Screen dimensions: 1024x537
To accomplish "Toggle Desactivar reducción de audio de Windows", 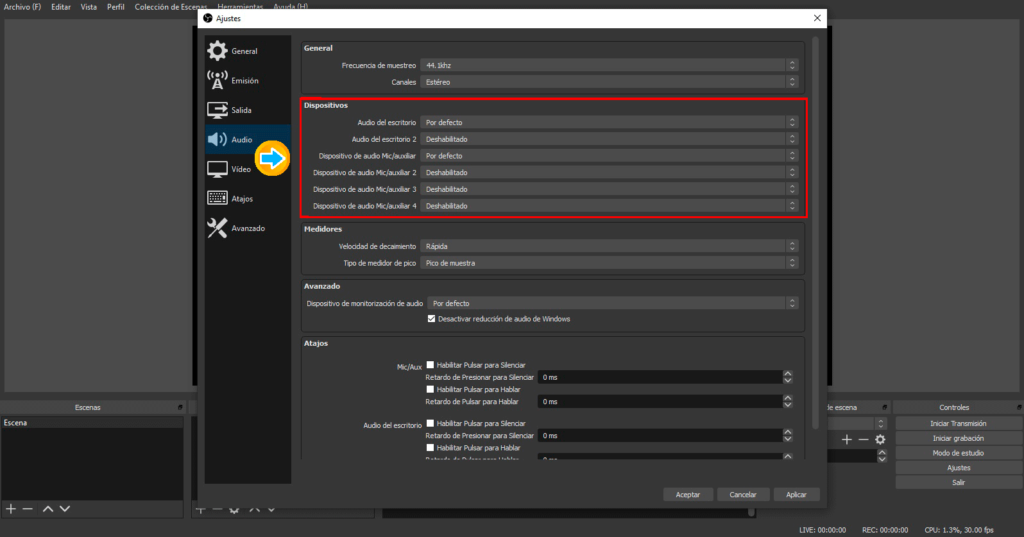I will point(432,319).
